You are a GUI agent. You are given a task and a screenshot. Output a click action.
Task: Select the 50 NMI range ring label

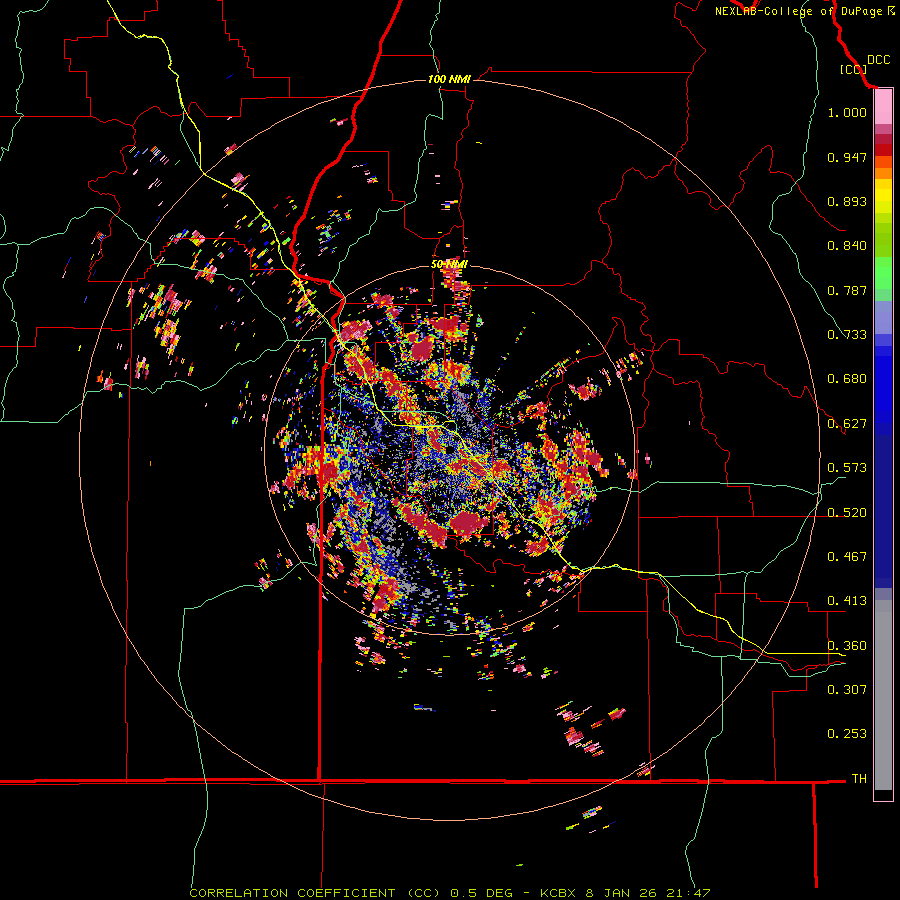point(449,264)
